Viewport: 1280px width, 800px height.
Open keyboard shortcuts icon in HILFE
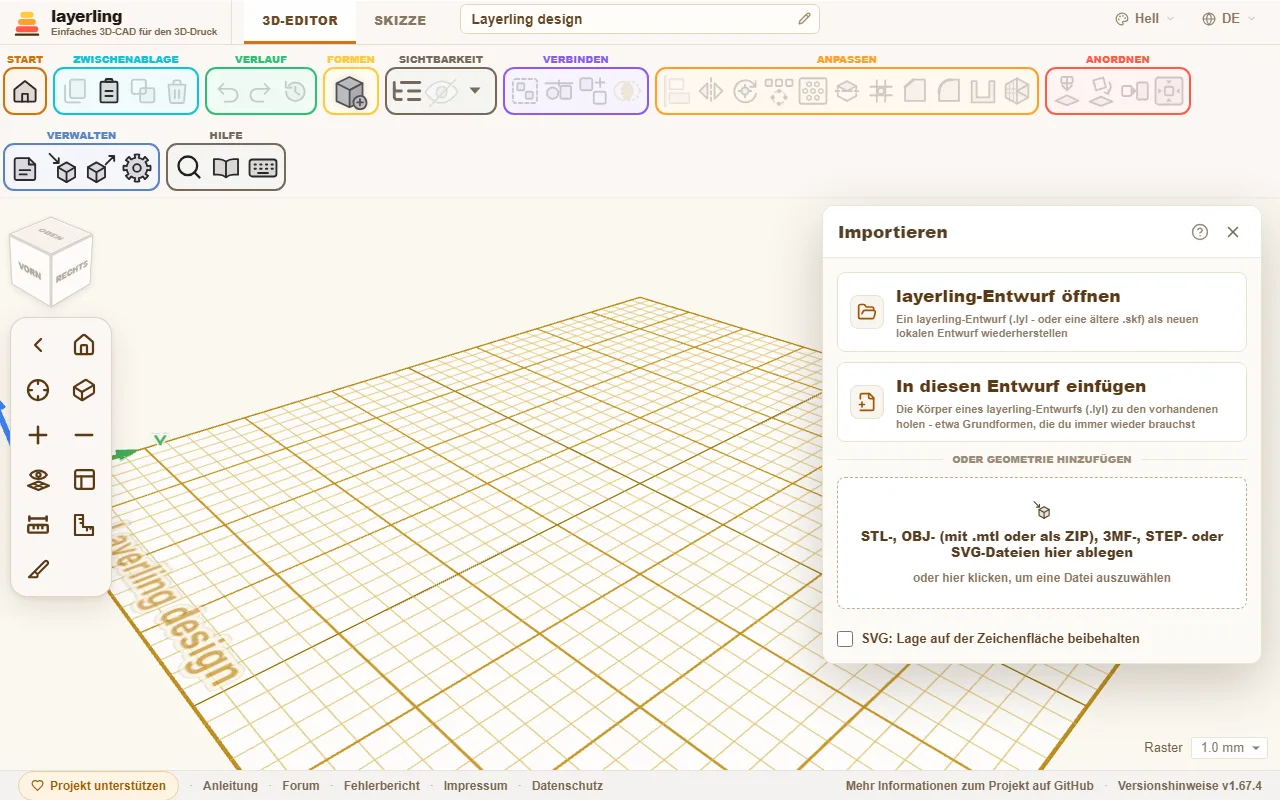(263, 168)
